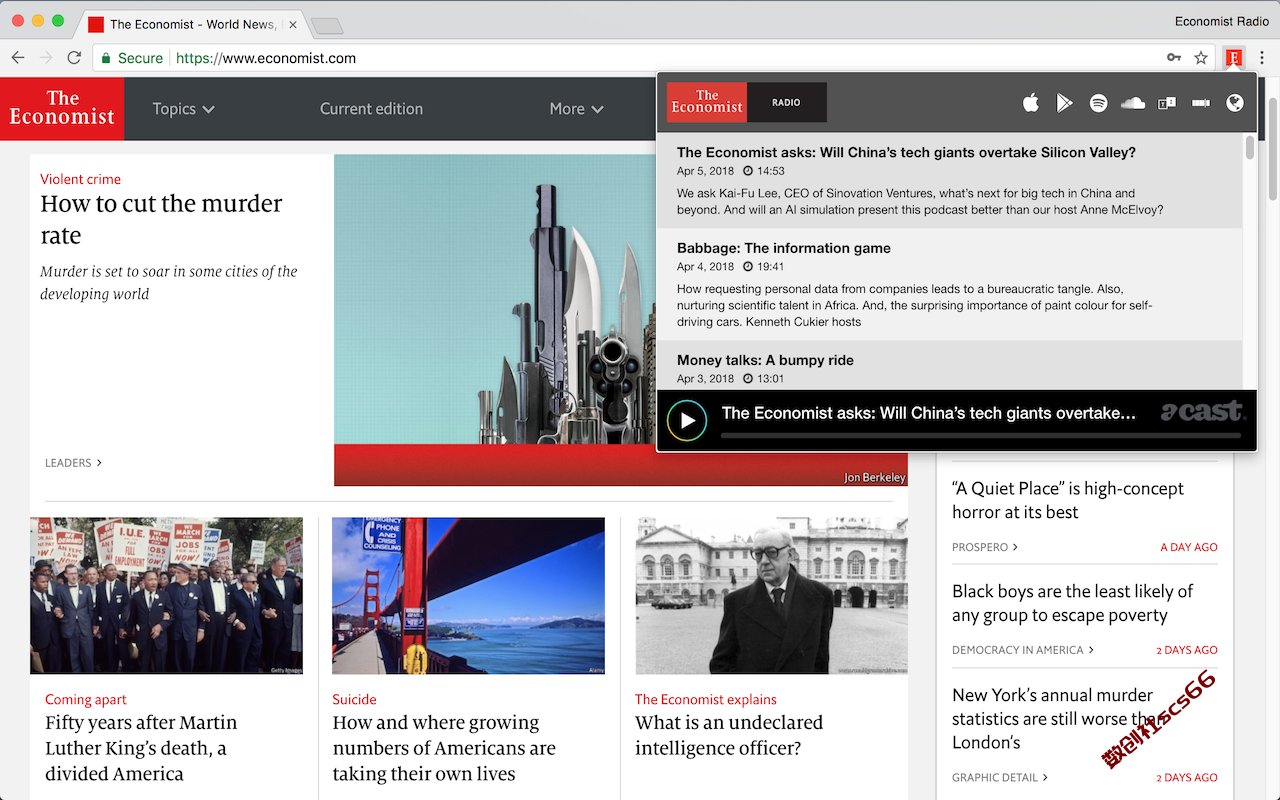Reload the page
Viewport: 1280px width, 800px height.
point(74,58)
